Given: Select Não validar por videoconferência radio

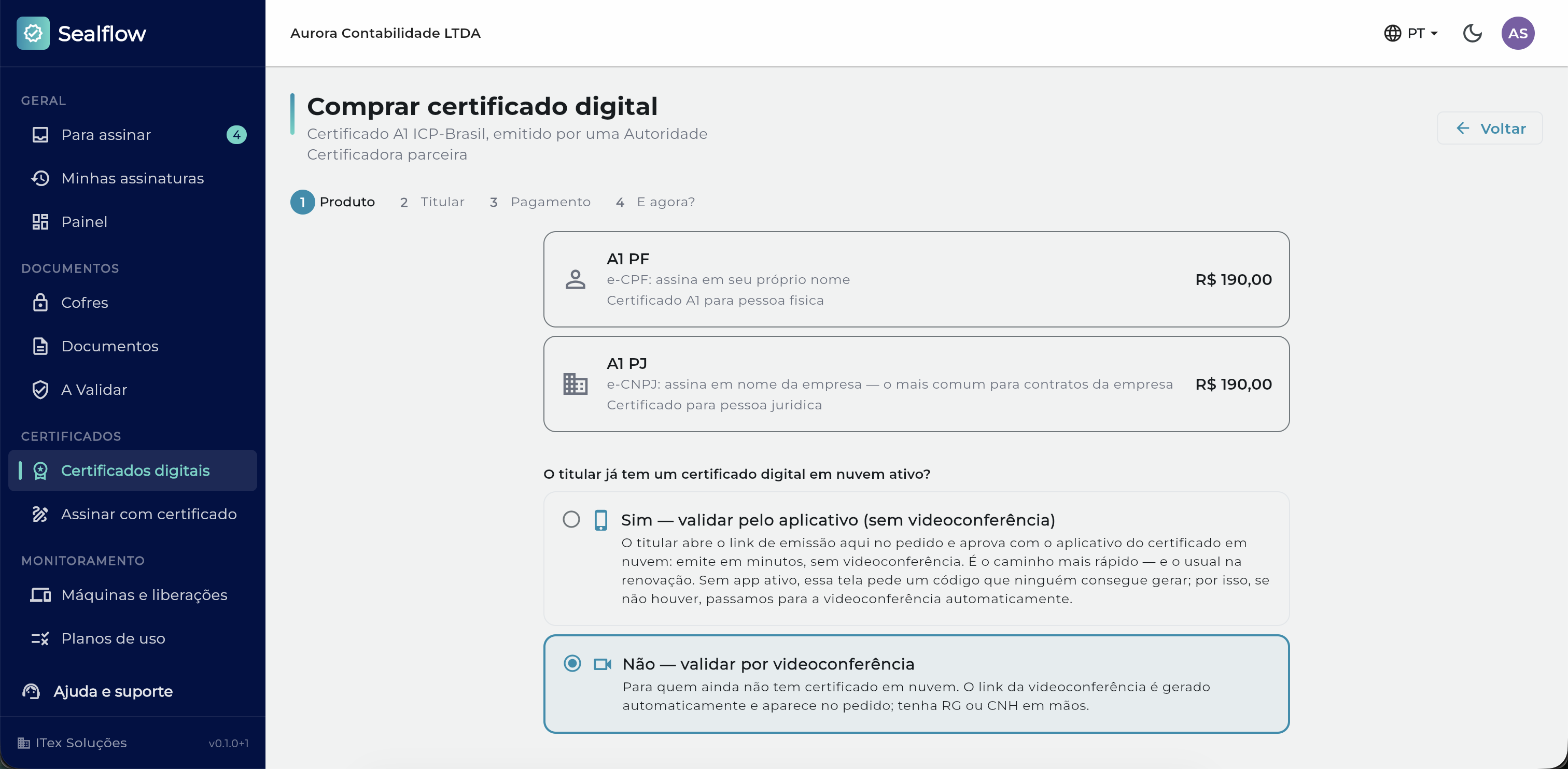Looking at the screenshot, I should tap(572, 663).
